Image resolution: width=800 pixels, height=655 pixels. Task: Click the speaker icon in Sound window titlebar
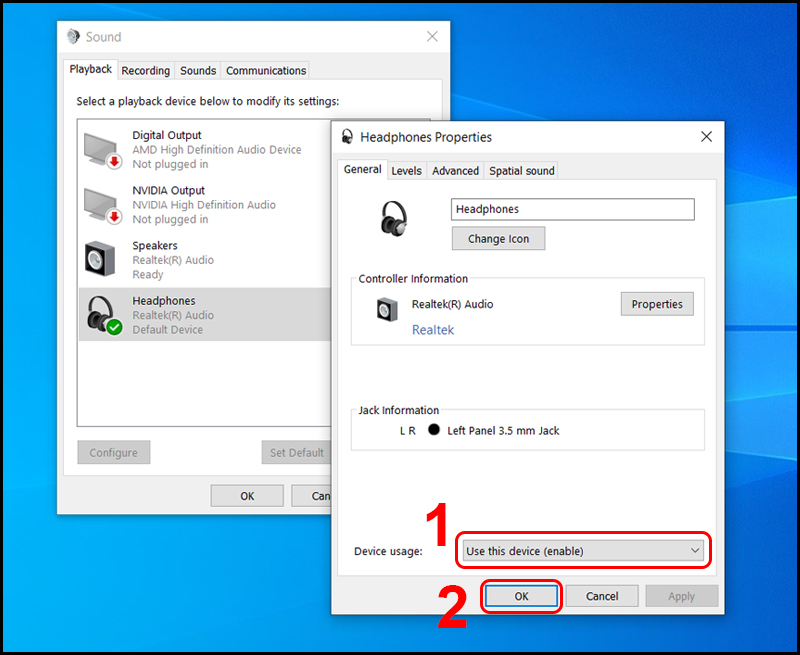point(72,36)
